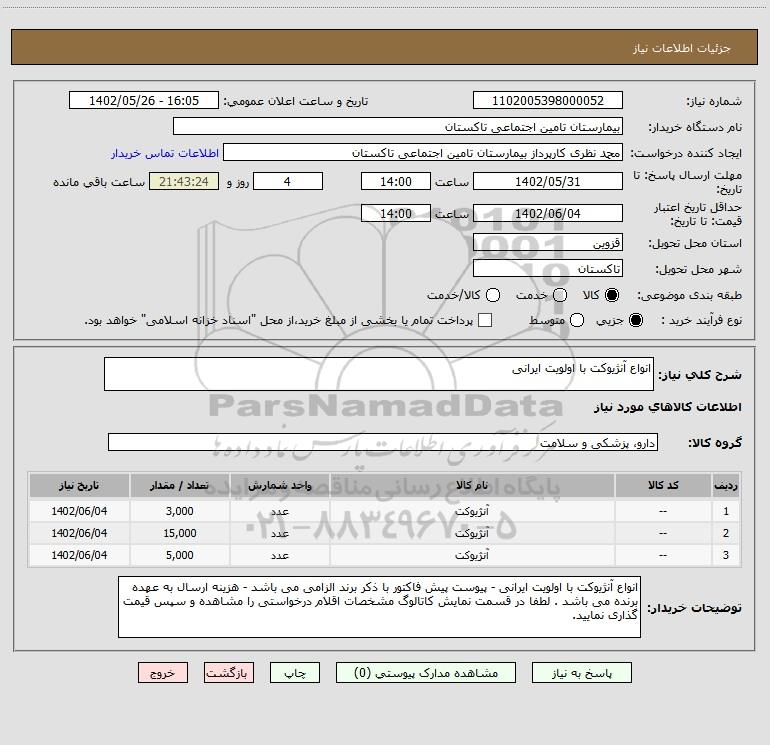
Task: Click آنژیوکت item name in row 3
Action: 472,555
